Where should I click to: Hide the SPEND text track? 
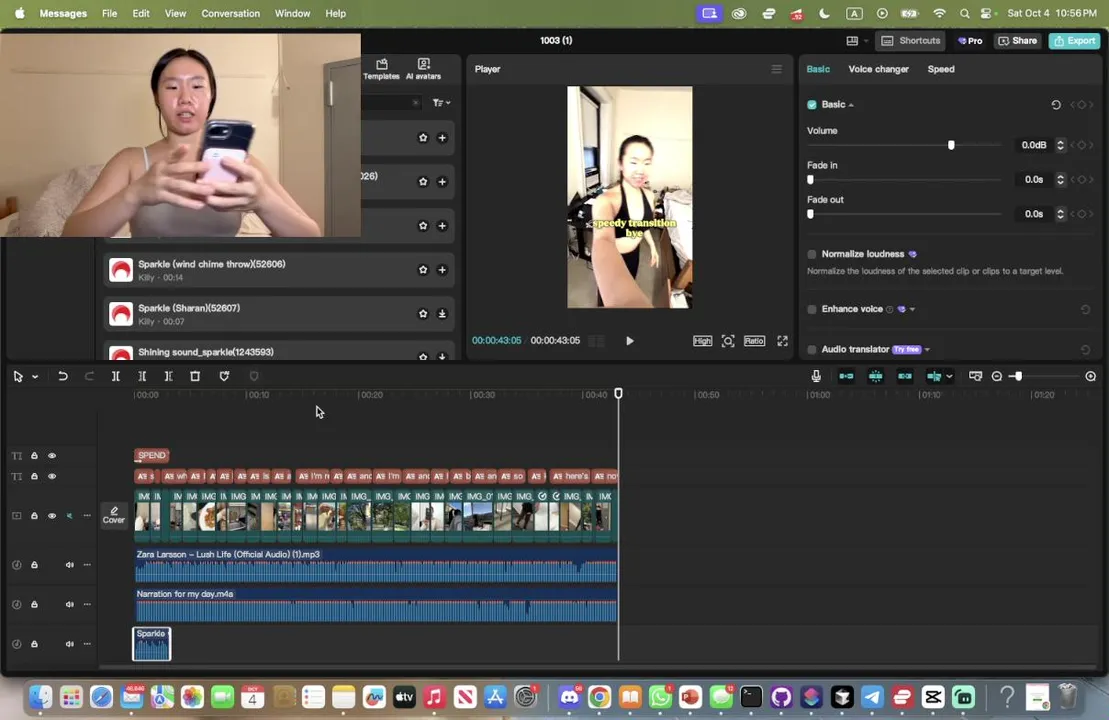click(x=52, y=455)
